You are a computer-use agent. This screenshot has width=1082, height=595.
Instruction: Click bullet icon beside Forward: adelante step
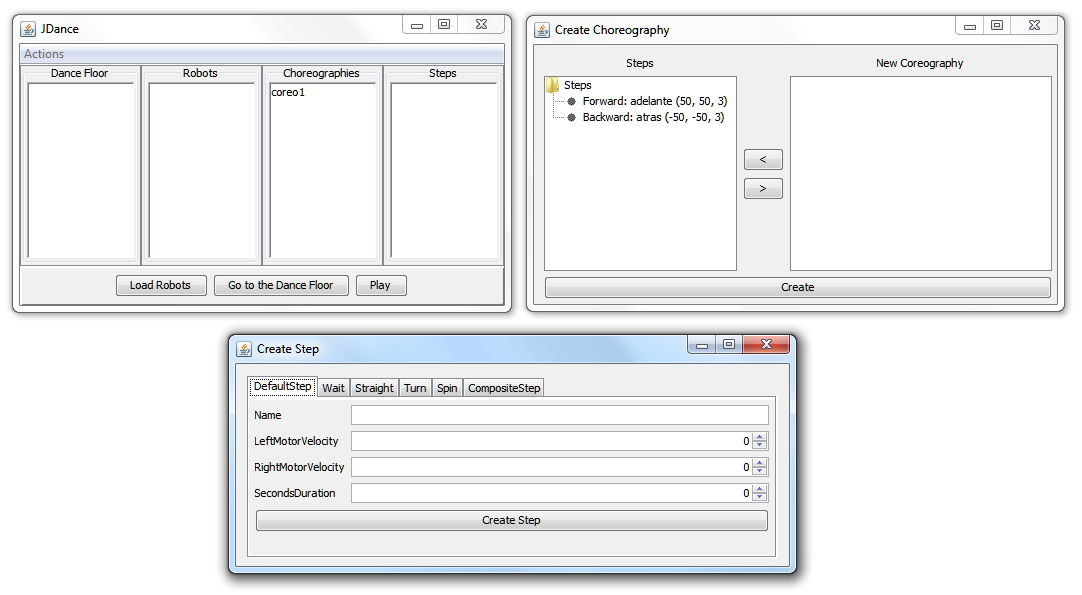(x=571, y=101)
